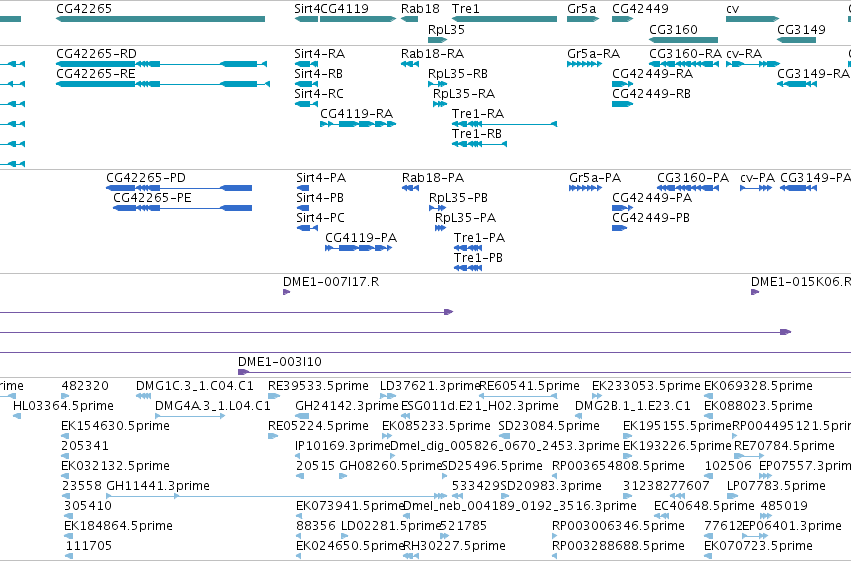Select EST EK154630.5prime
The width and height of the screenshot is (851, 561).
pyautogui.click(x=65, y=436)
